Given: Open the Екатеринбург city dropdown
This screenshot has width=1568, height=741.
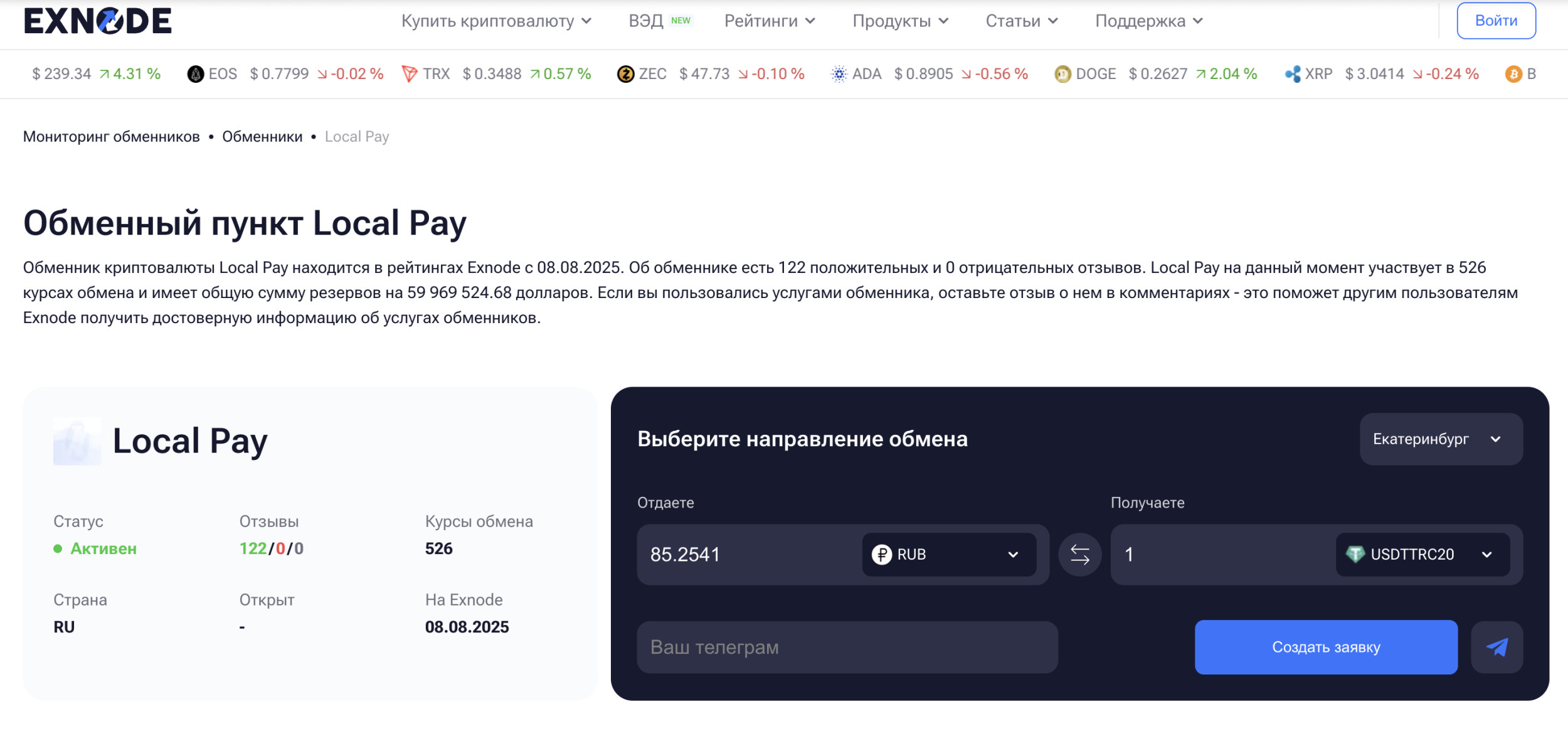Looking at the screenshot, I should point(1440,439).
